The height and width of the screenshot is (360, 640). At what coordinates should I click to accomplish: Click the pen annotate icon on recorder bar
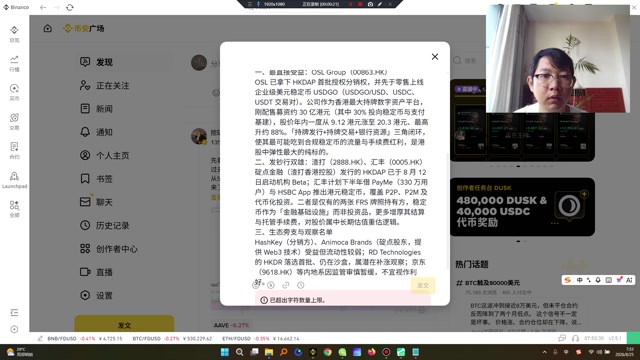[x=380, y=4]
